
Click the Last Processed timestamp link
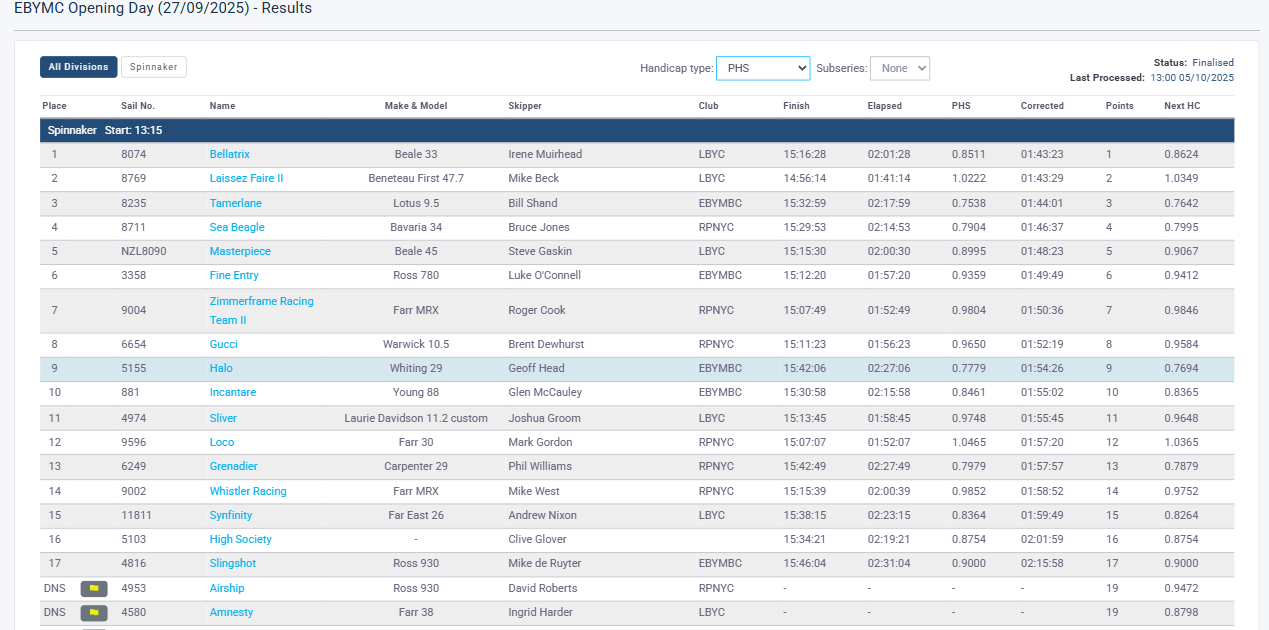click(x=1192, y=77)
